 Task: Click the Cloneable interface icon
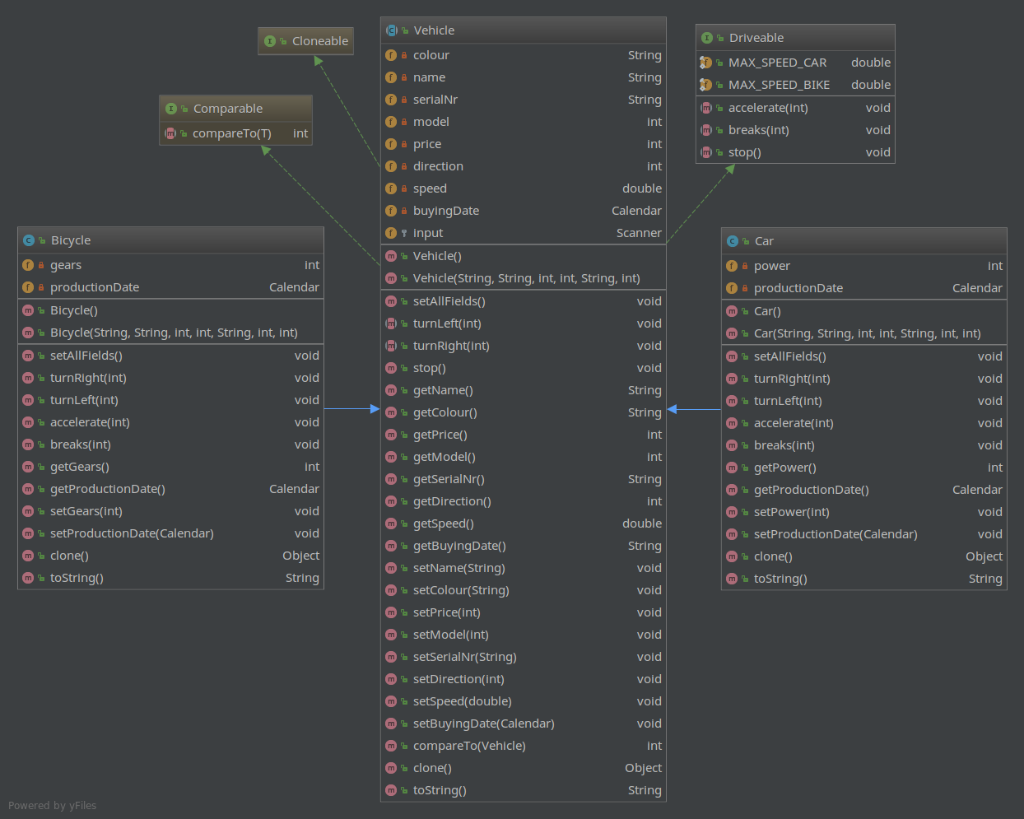pyautogui.click(x=270, y=41)
